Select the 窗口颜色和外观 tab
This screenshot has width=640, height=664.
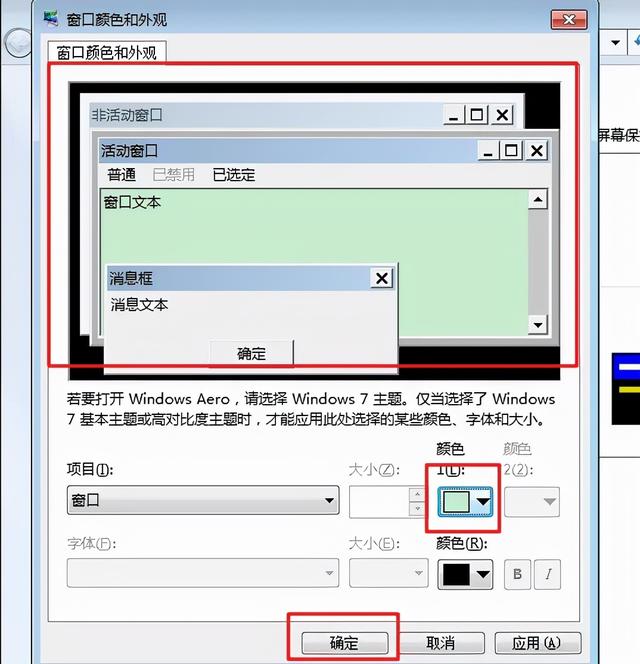pyautogui.click(x=107, y=53)
